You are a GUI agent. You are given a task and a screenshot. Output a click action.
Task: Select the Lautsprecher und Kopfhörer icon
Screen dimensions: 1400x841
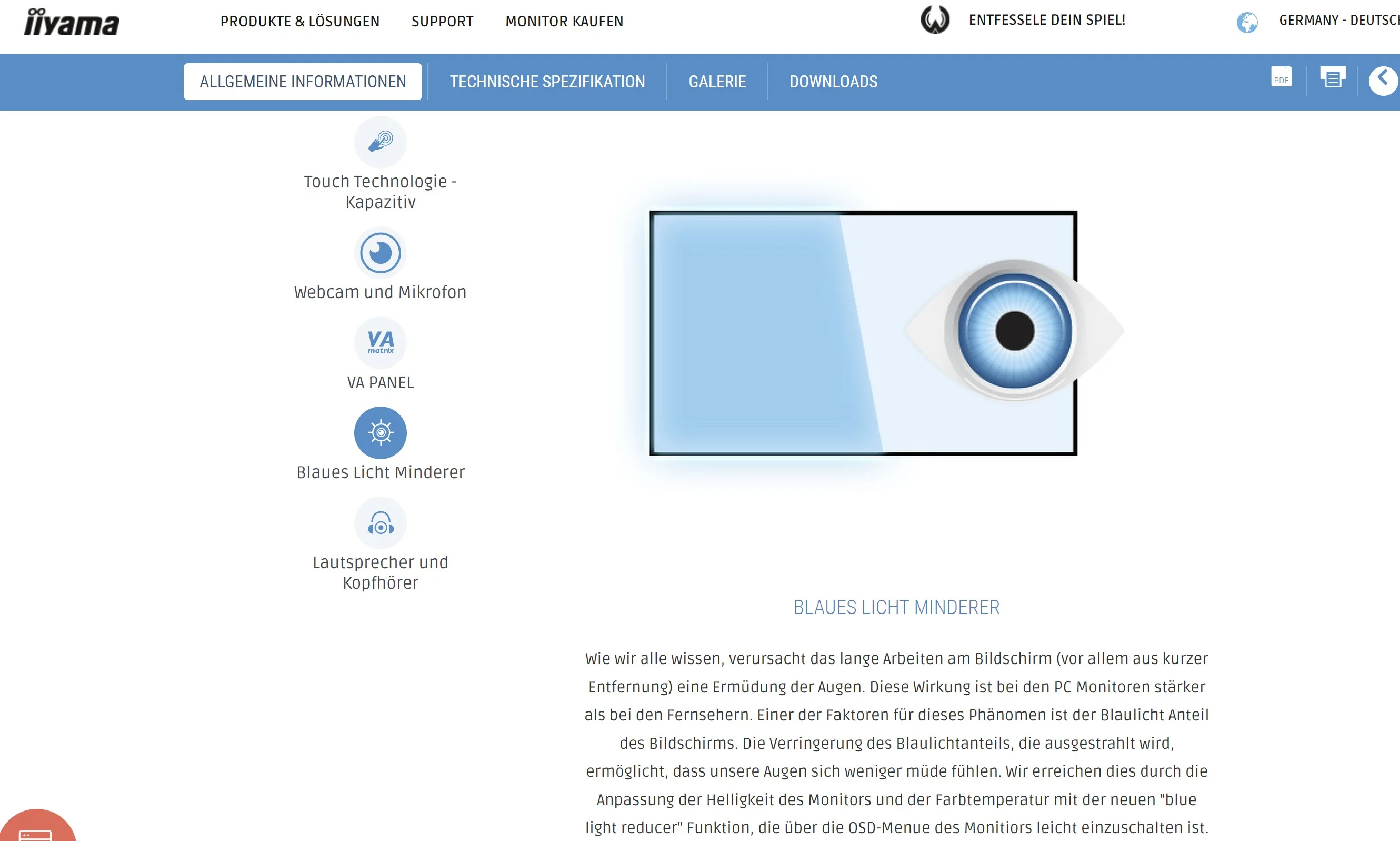(381, 523)
